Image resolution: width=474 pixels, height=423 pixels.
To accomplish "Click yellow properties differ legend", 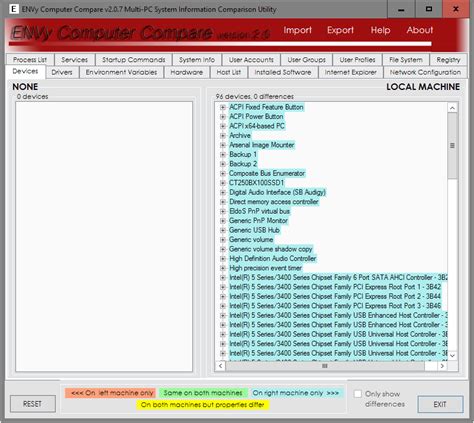I will (x=203, y=405).
